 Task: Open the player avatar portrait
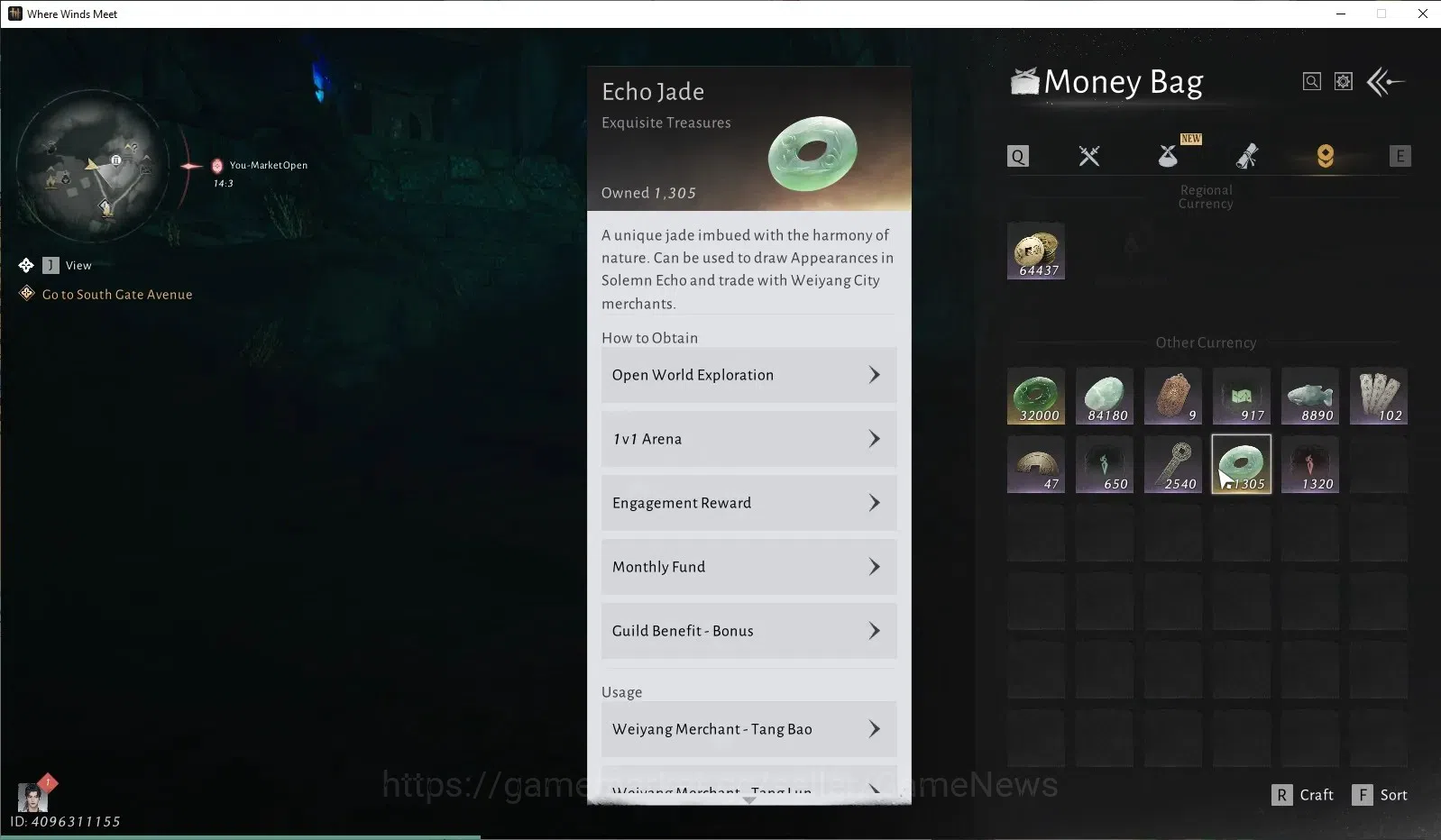pos(32,798)
